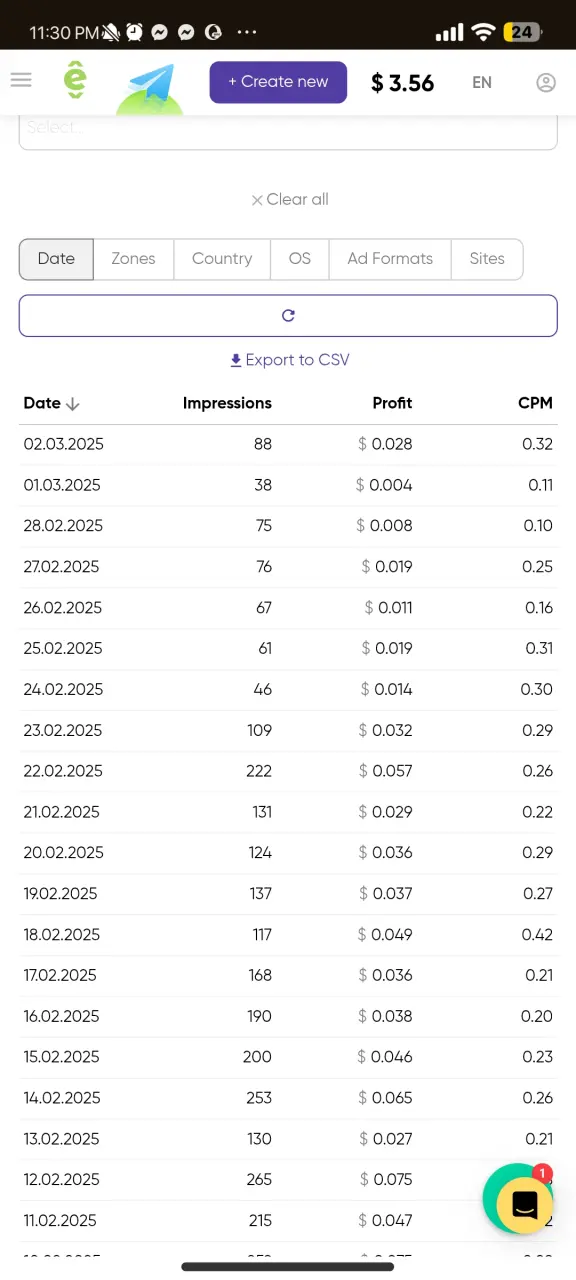Open the user profile account icon

pyautogui.click(x=546, y=82)
